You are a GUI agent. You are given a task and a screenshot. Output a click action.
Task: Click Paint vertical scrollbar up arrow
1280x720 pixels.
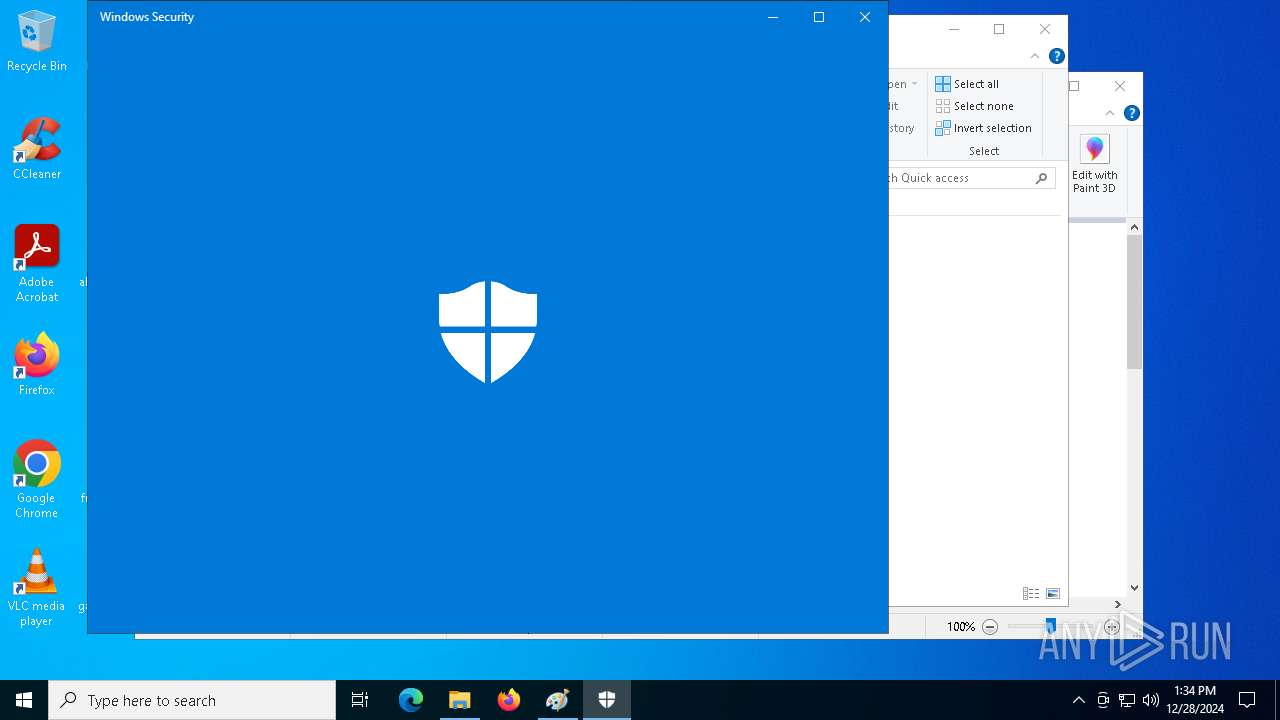click(x=1134, y=228)
